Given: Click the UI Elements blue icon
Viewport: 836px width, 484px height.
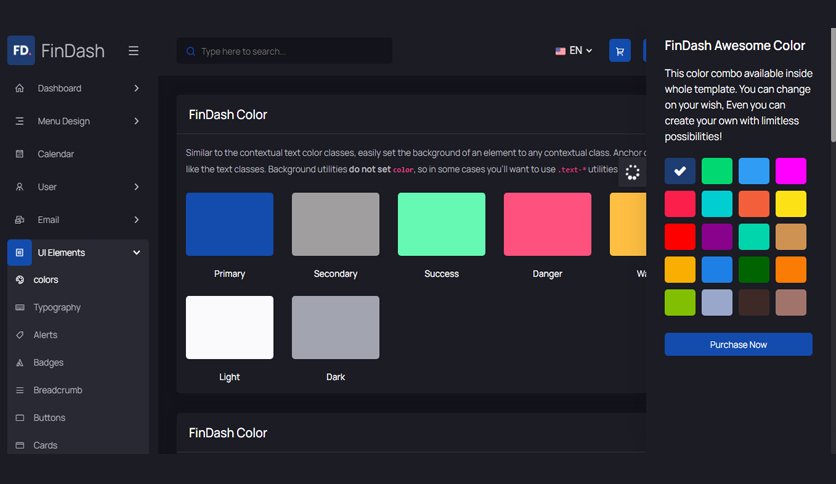Looking at the screenshot, I should click(20, 253).
